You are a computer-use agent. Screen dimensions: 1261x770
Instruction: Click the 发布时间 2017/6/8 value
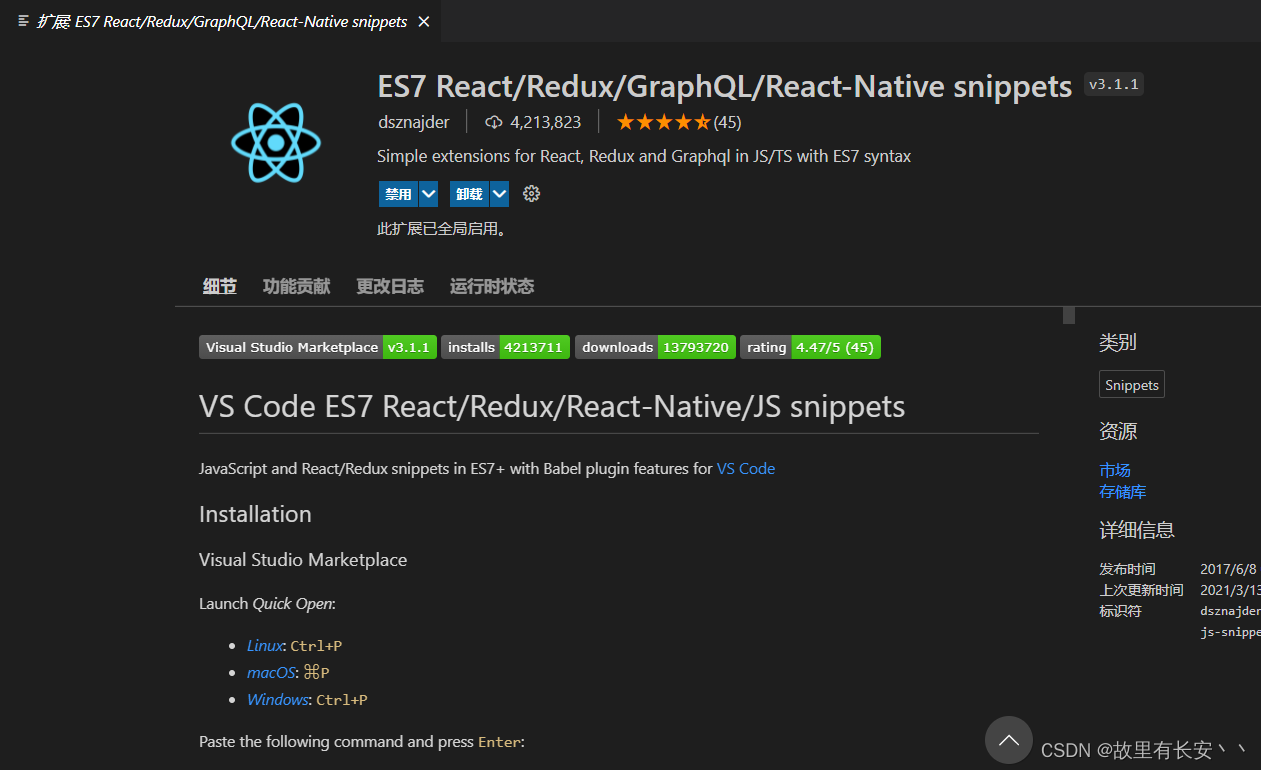1228,569
